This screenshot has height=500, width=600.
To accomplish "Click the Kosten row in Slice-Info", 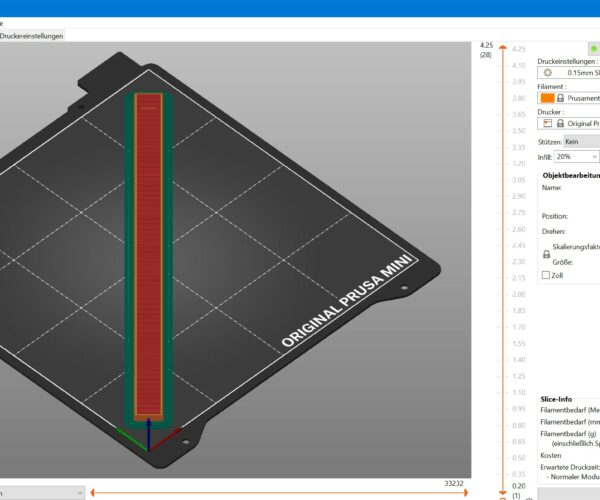I will pos(551,455).
